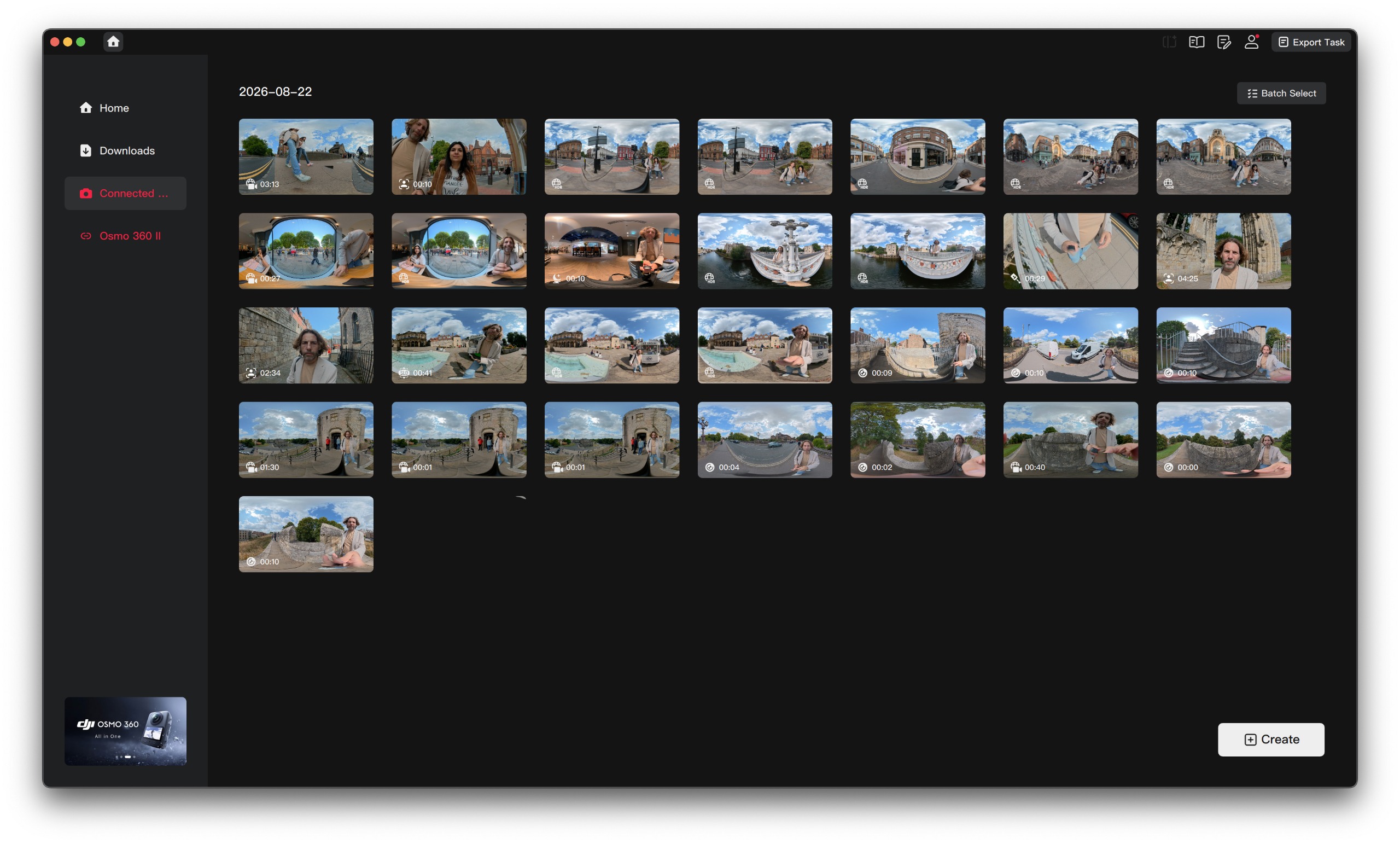The width and height of the screenshot is (1400, 844).
Task: Click the Home sidebar house icon
Action: [86, 107]
